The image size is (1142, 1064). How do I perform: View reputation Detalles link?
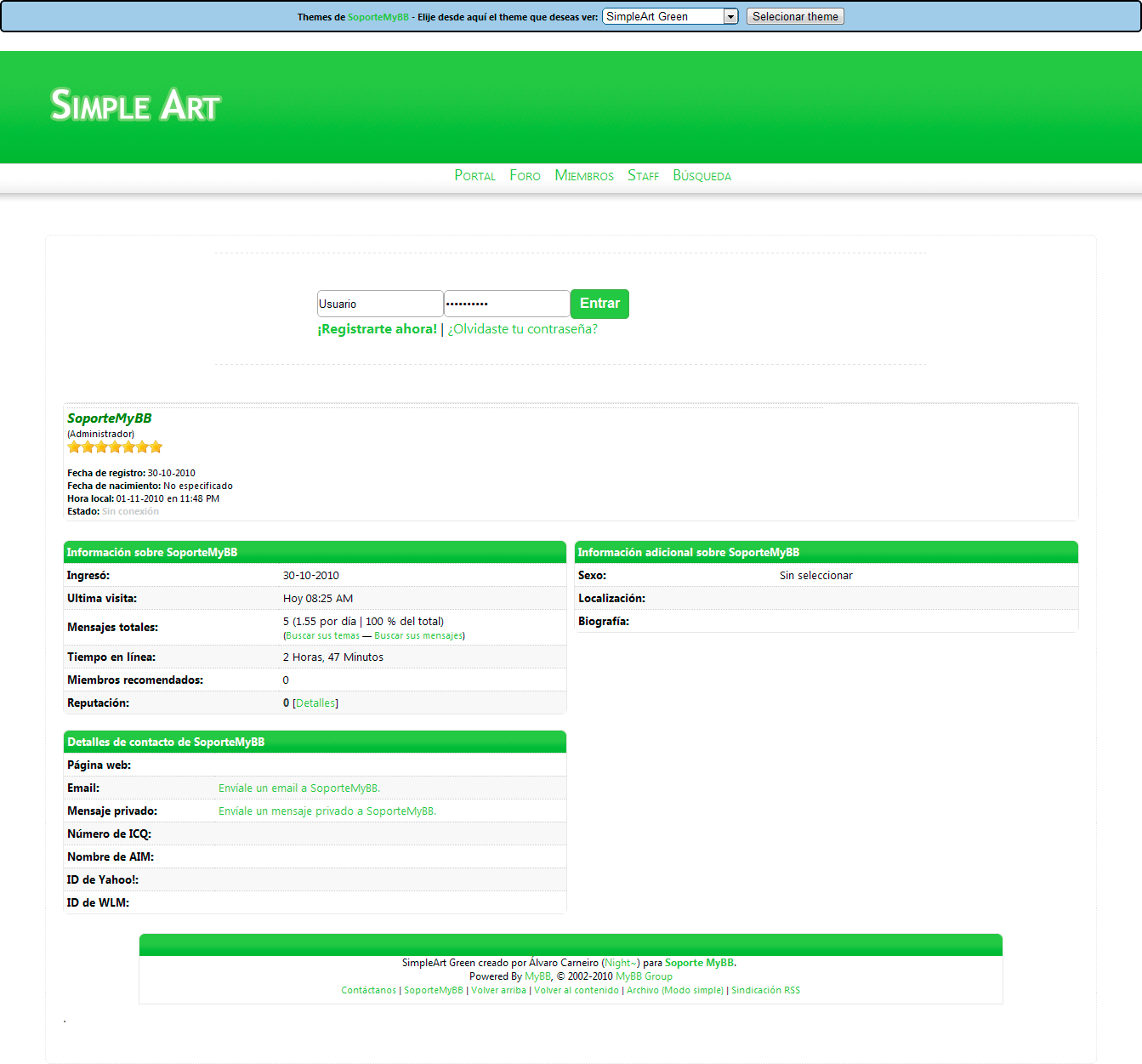point(315,703)
